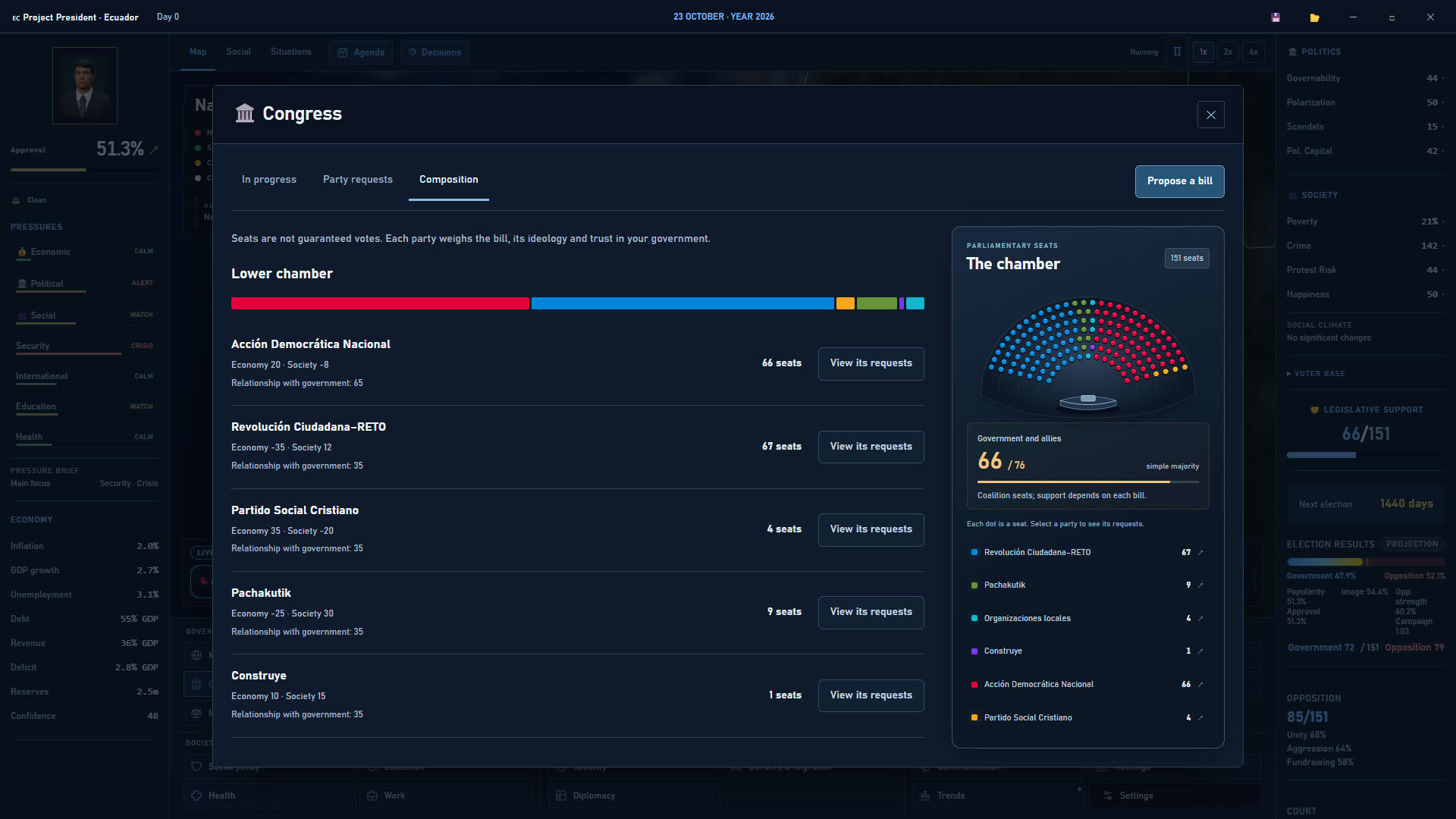Open the Diplomacy panel
The height and width of the screenshot is (819, 1456).
coord(634,795)
